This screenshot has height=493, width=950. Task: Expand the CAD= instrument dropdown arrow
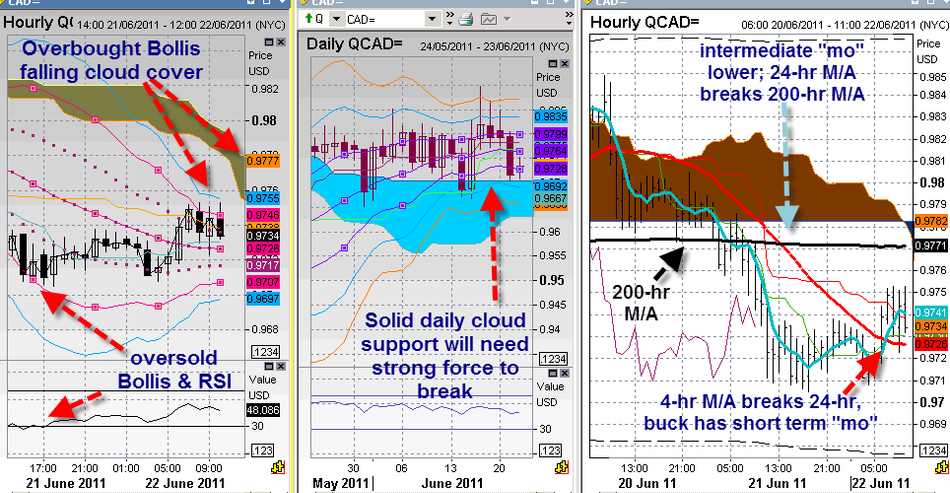pos(432,19)
